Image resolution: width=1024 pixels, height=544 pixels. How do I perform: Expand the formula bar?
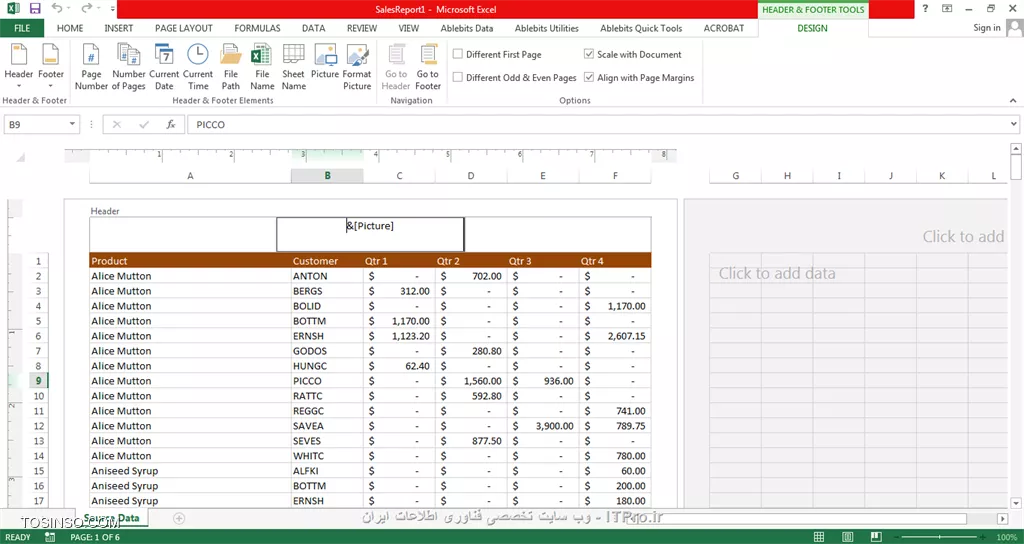tap(1014, 124)
